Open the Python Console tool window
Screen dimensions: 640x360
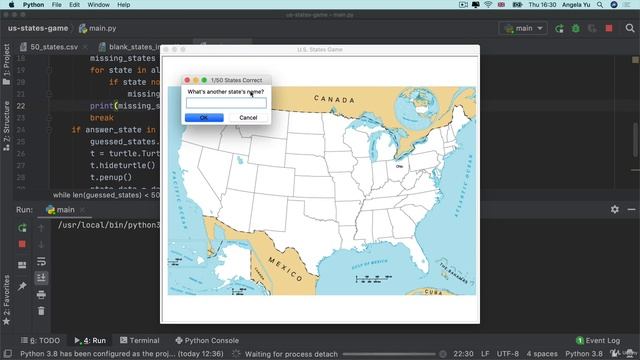[207, 340]
